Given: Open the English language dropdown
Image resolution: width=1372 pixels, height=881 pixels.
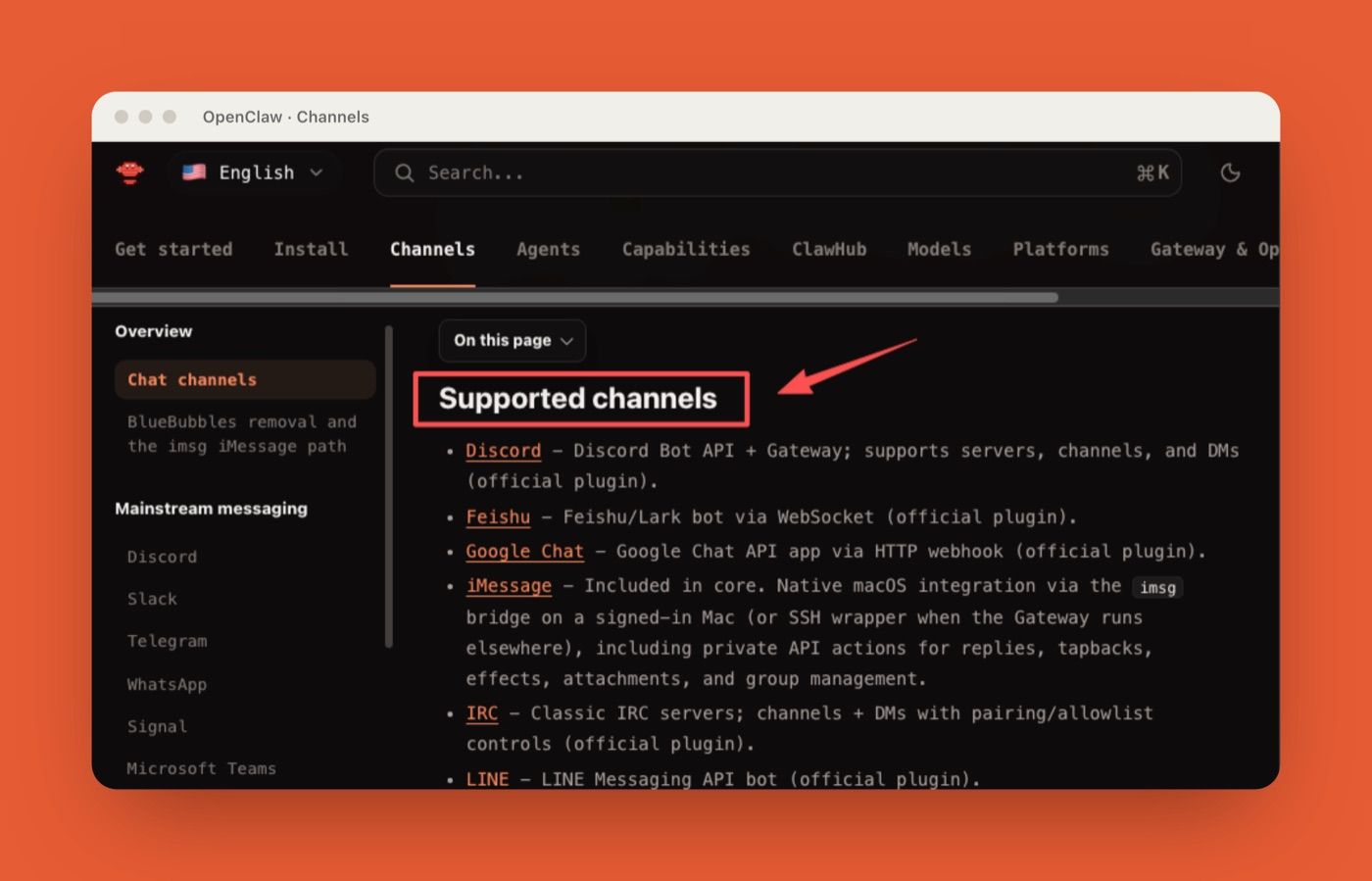Looking at the screenshot, I should (253, 172).
